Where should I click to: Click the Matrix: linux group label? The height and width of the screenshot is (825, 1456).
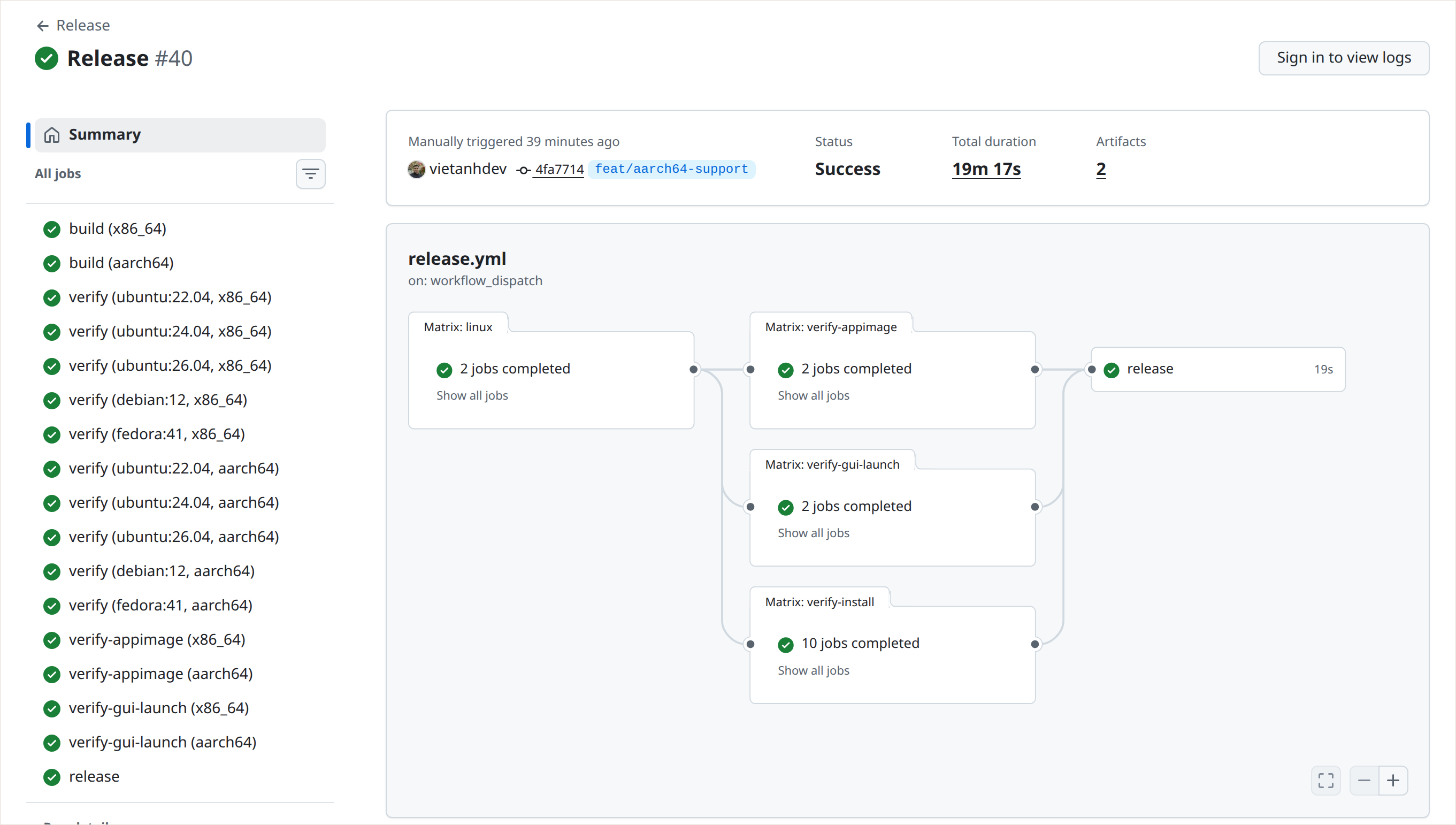point(458,327)
